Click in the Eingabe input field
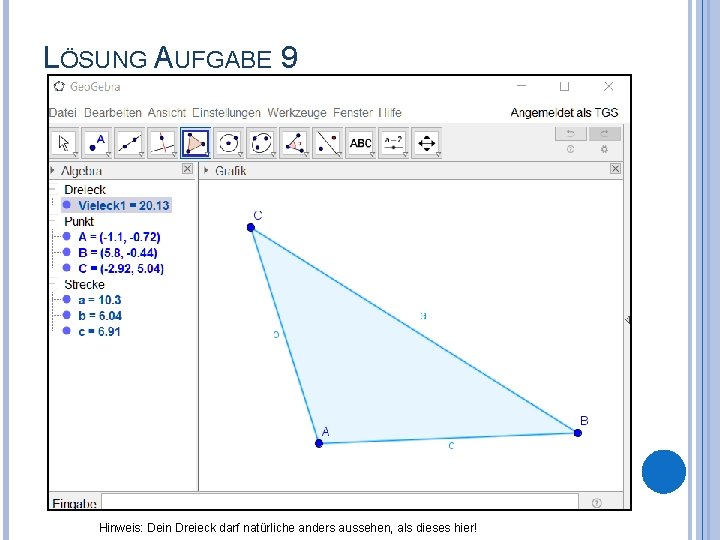Image resolution: width=720 pixels, height=540 pixels. (x=340, y=501)
